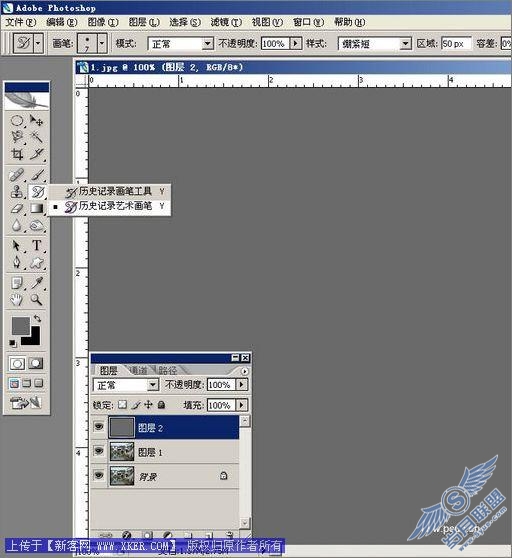This screenshot has height=558, width=512.
Task: Open tool preset picker dropdown arrow
Action: click(38, 43)
